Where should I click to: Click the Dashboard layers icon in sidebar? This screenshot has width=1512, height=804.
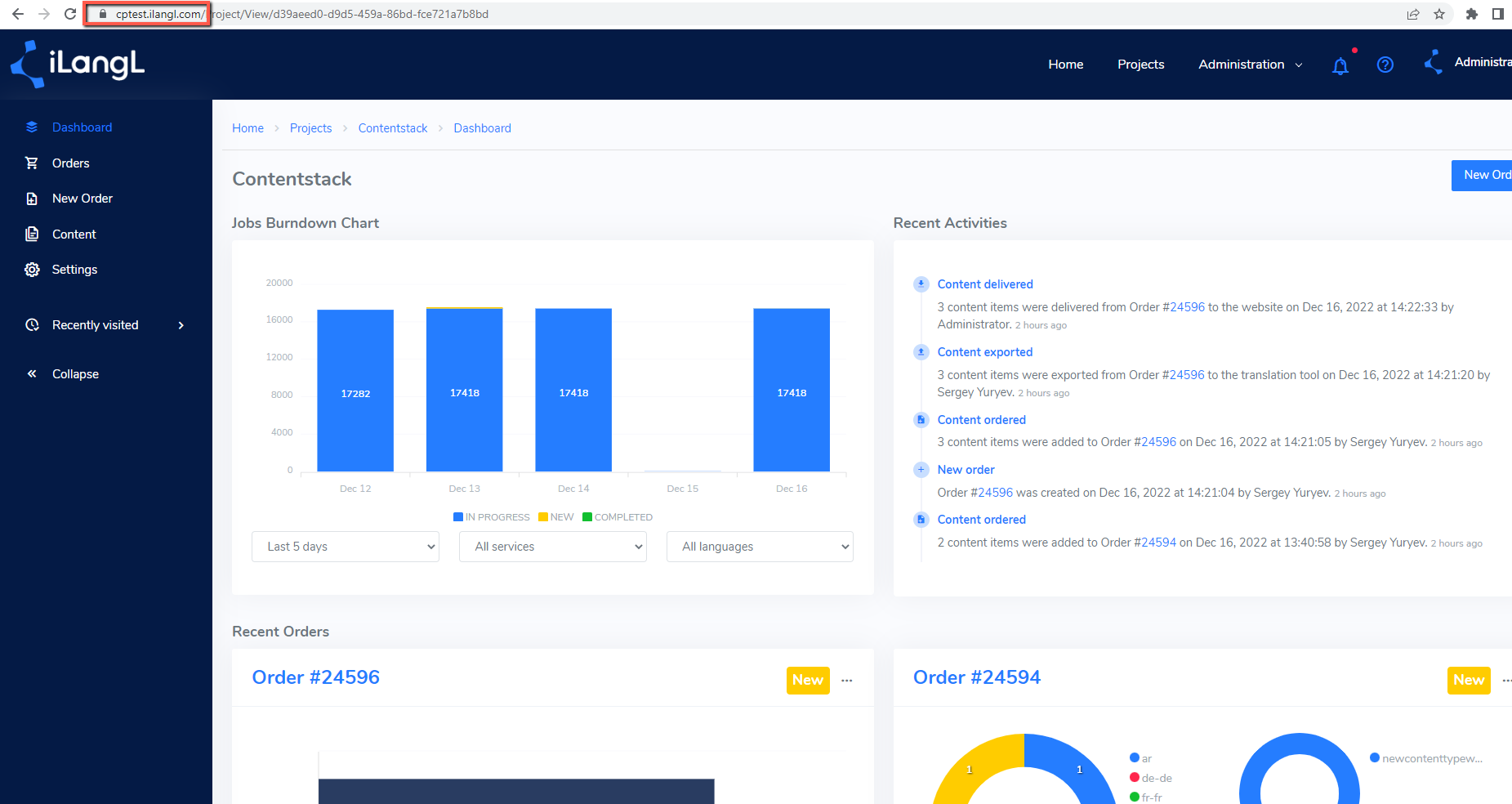(x=32, y=127)
